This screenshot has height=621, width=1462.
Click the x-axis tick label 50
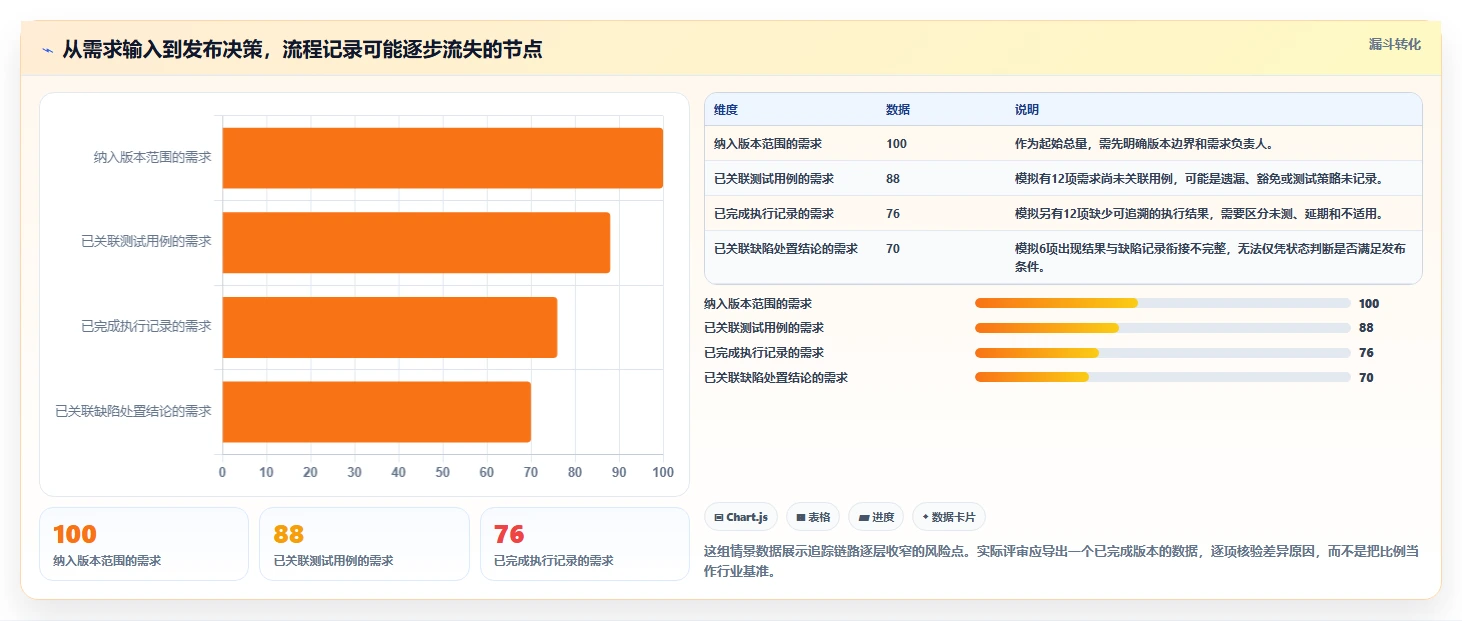442,472
